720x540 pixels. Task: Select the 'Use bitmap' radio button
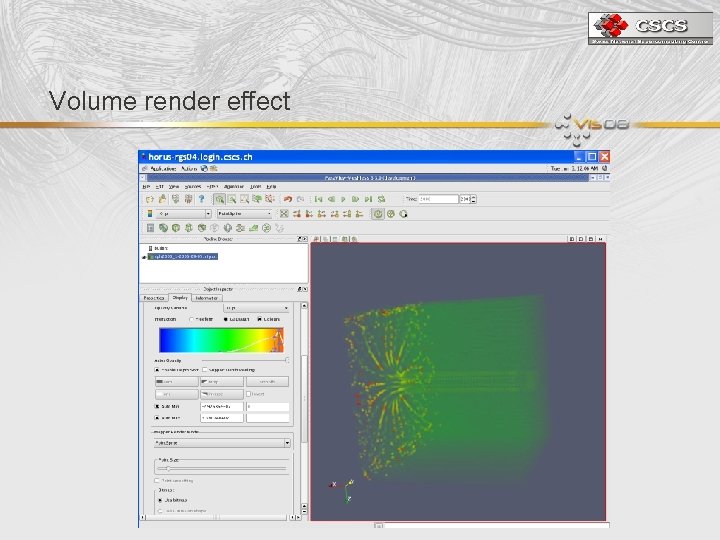click(160, 500)
